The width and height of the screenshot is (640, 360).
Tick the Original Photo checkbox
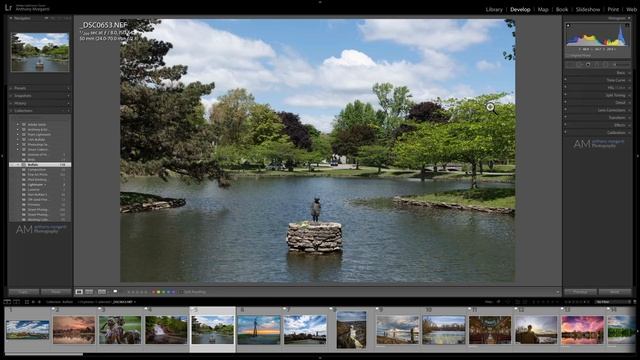point(568,55)
